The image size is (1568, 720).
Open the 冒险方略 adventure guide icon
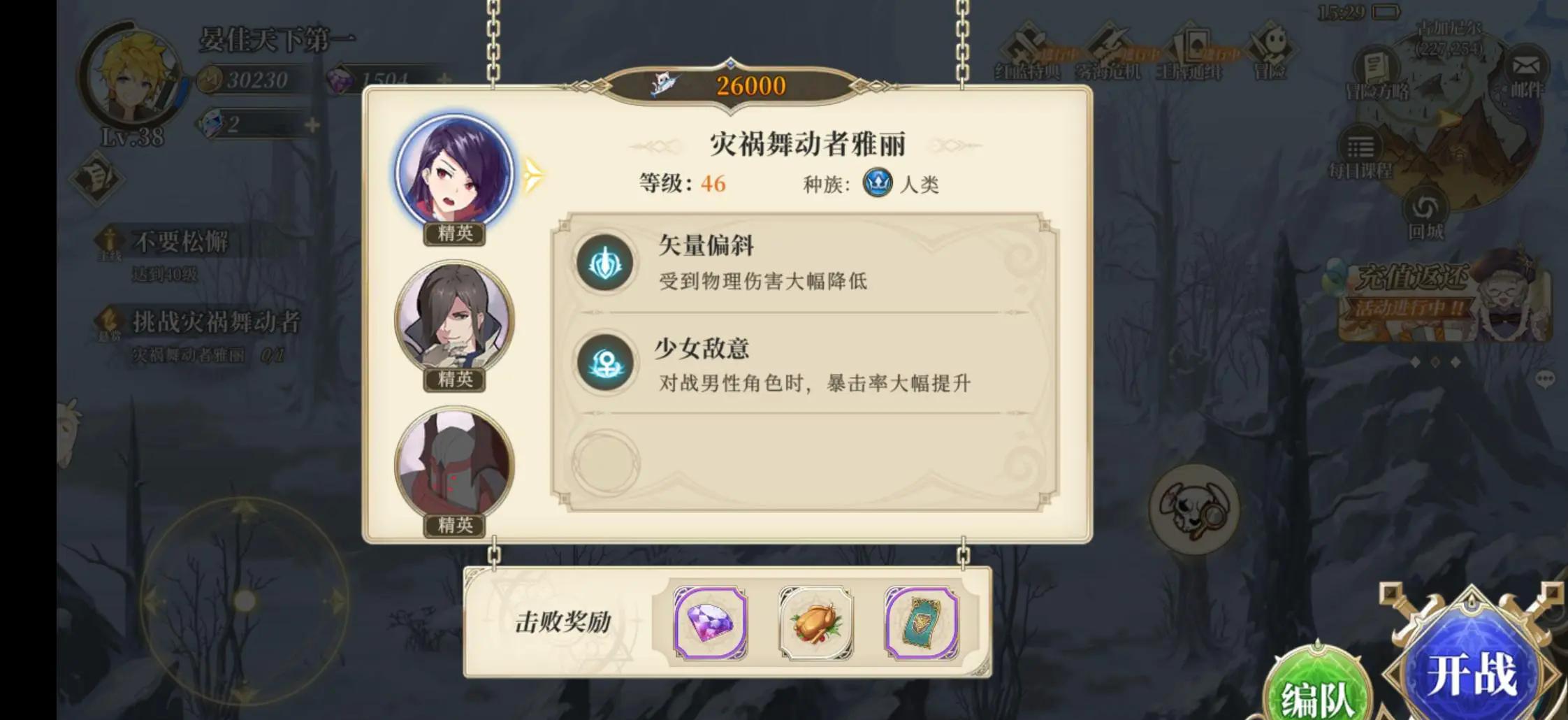coord(1377,74)
